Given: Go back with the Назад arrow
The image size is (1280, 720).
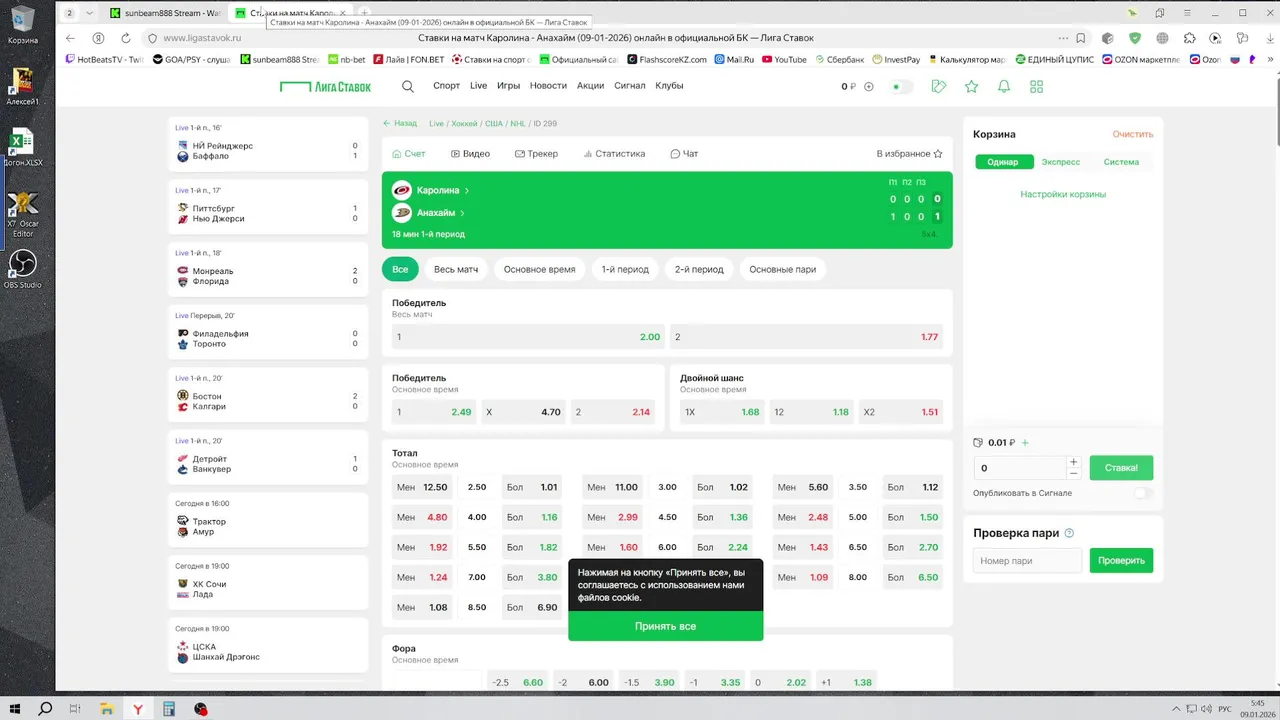Looking at the screenshot, I should pos(400,123).
